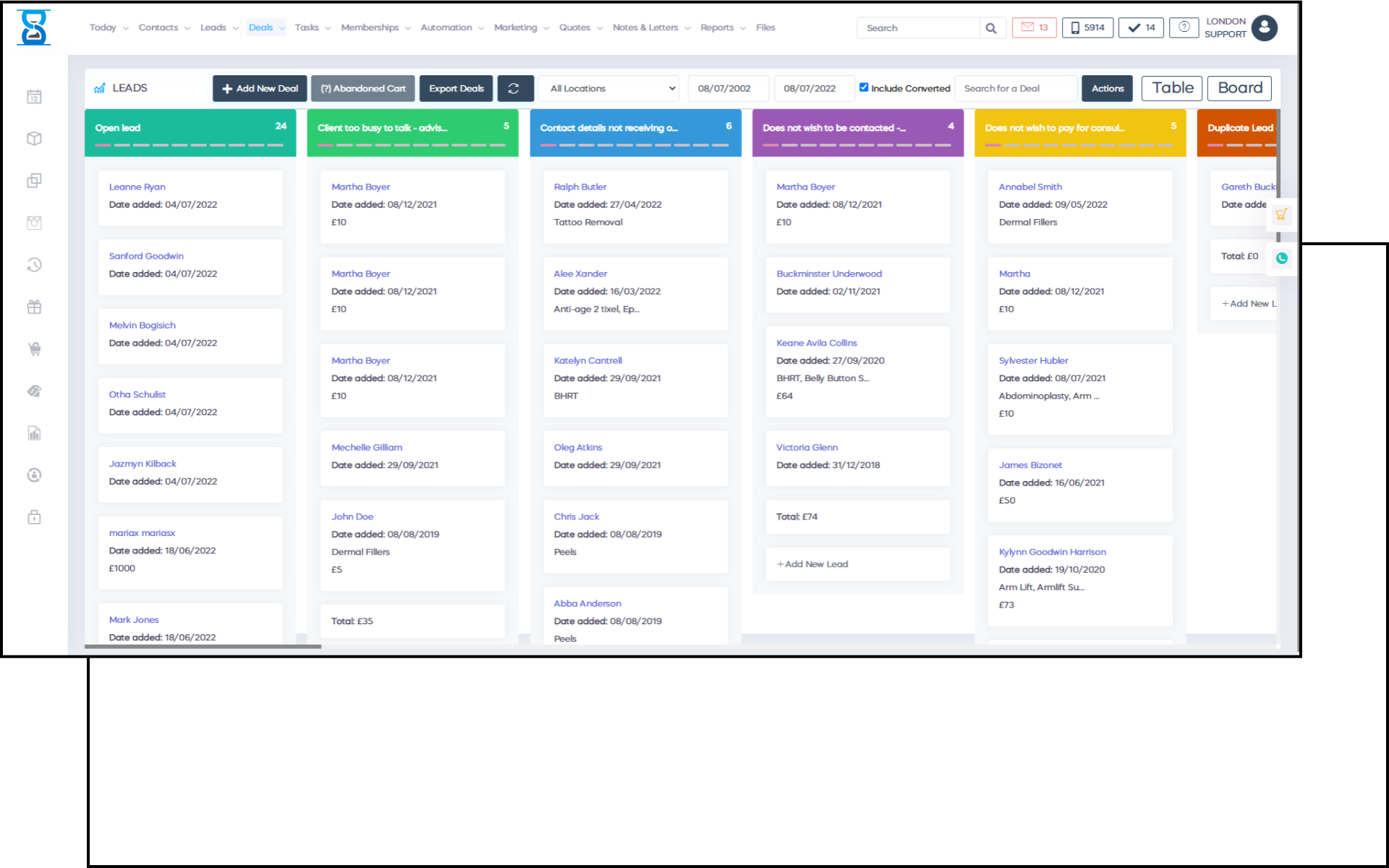Click the green WhatsApp floating icon
Viewport: 1389px width, 868px height.
(1281, 258)
